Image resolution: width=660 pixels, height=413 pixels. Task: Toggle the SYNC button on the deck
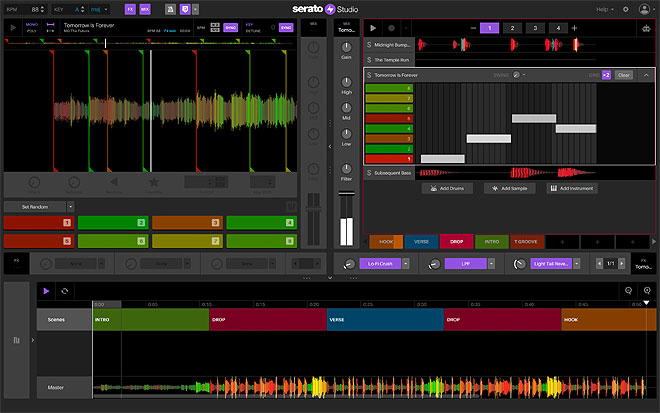click(x=229, y=28)
